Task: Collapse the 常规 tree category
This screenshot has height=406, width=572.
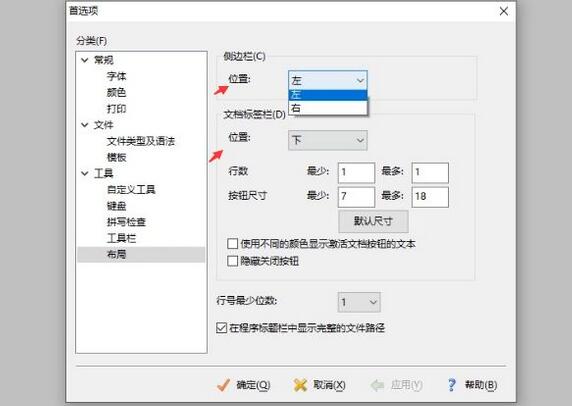Action: [x=85, y=60]
